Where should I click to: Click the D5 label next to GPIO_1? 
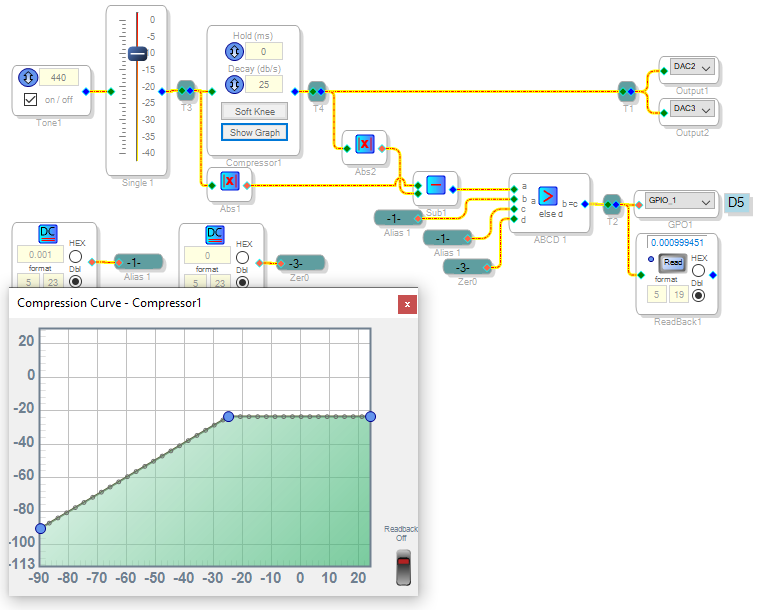point(736,202)
